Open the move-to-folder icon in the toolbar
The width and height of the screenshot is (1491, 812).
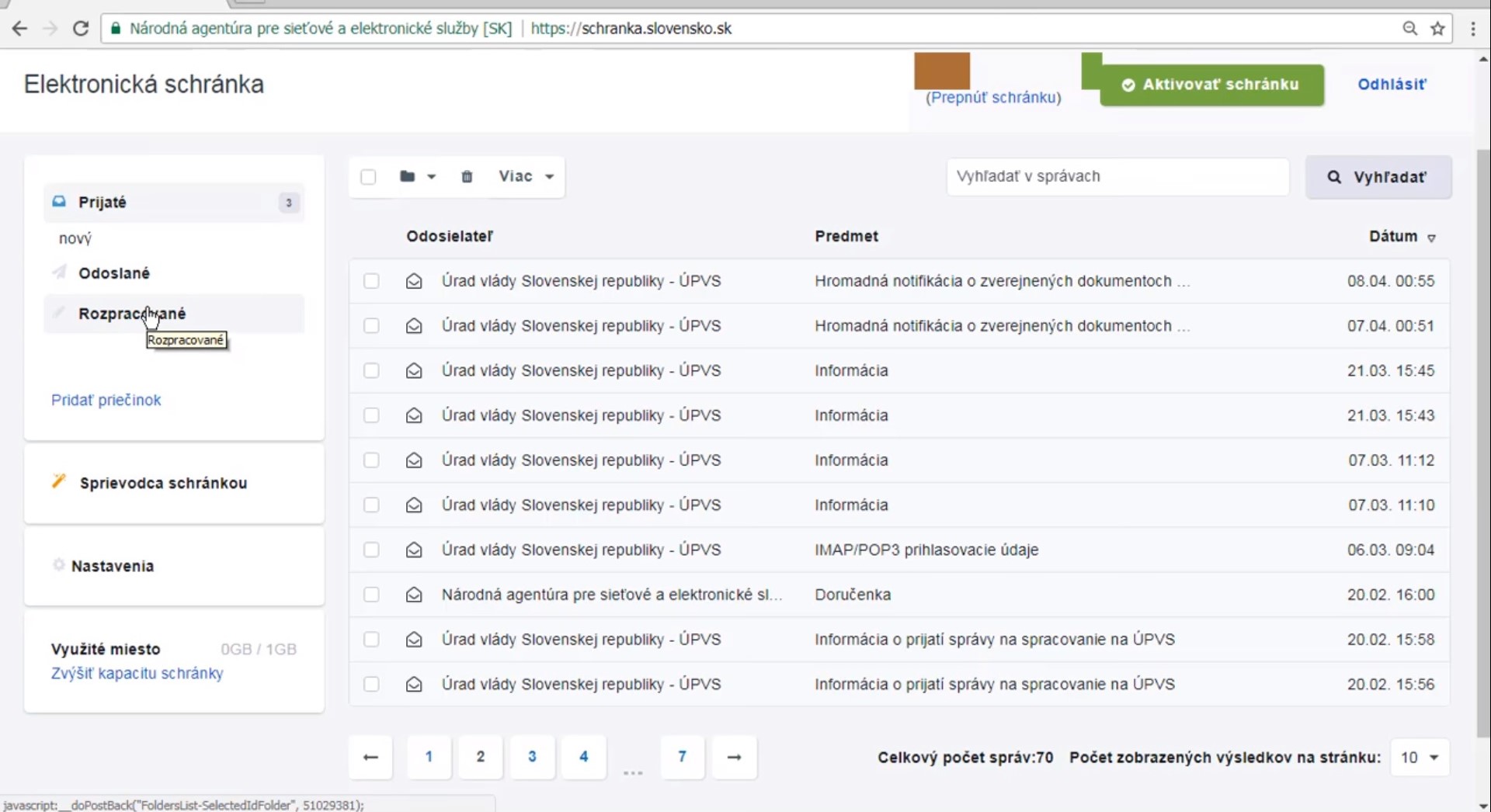pos(407,176)
